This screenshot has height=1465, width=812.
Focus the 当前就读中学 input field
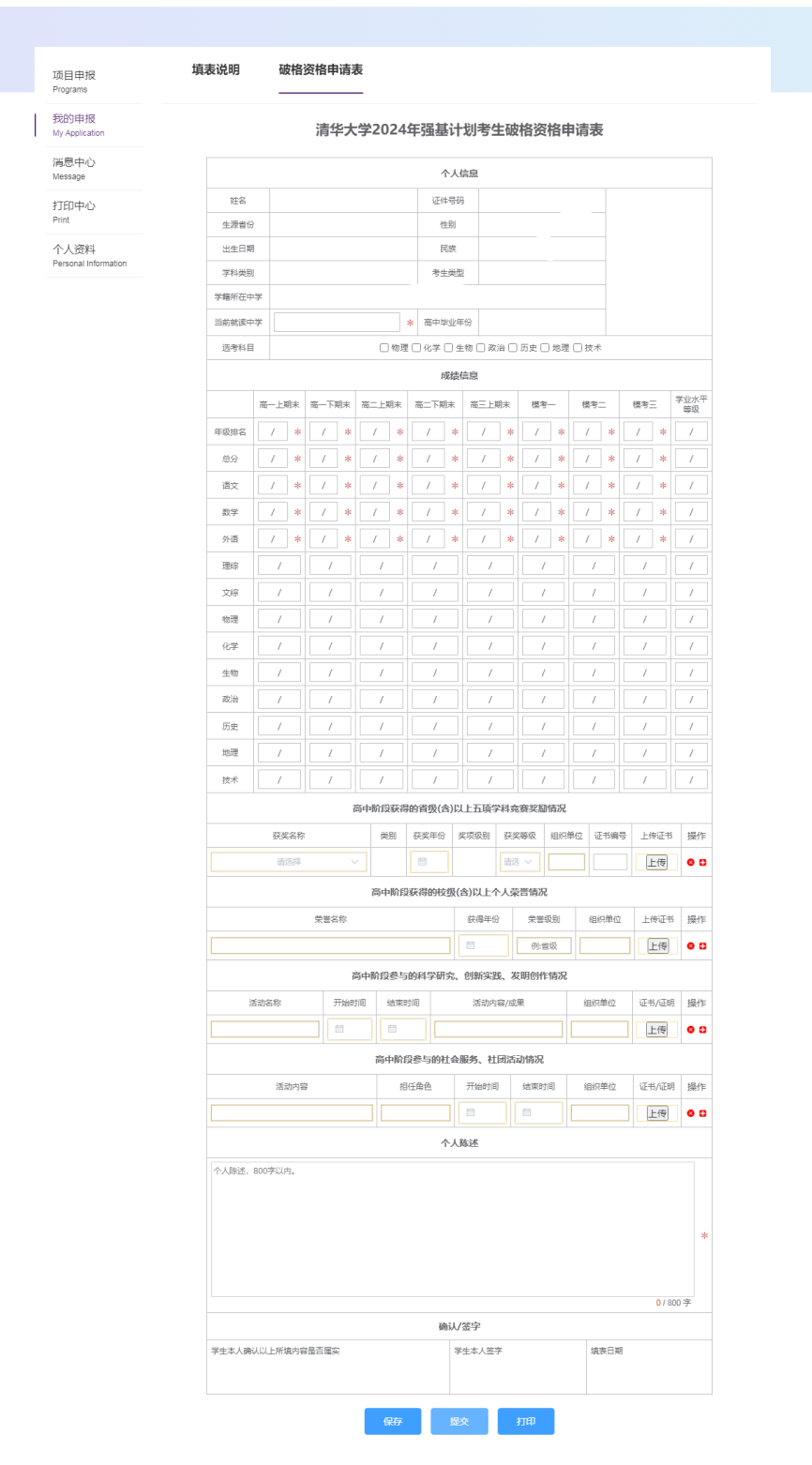pyautogui.click(x=337, y=322)
